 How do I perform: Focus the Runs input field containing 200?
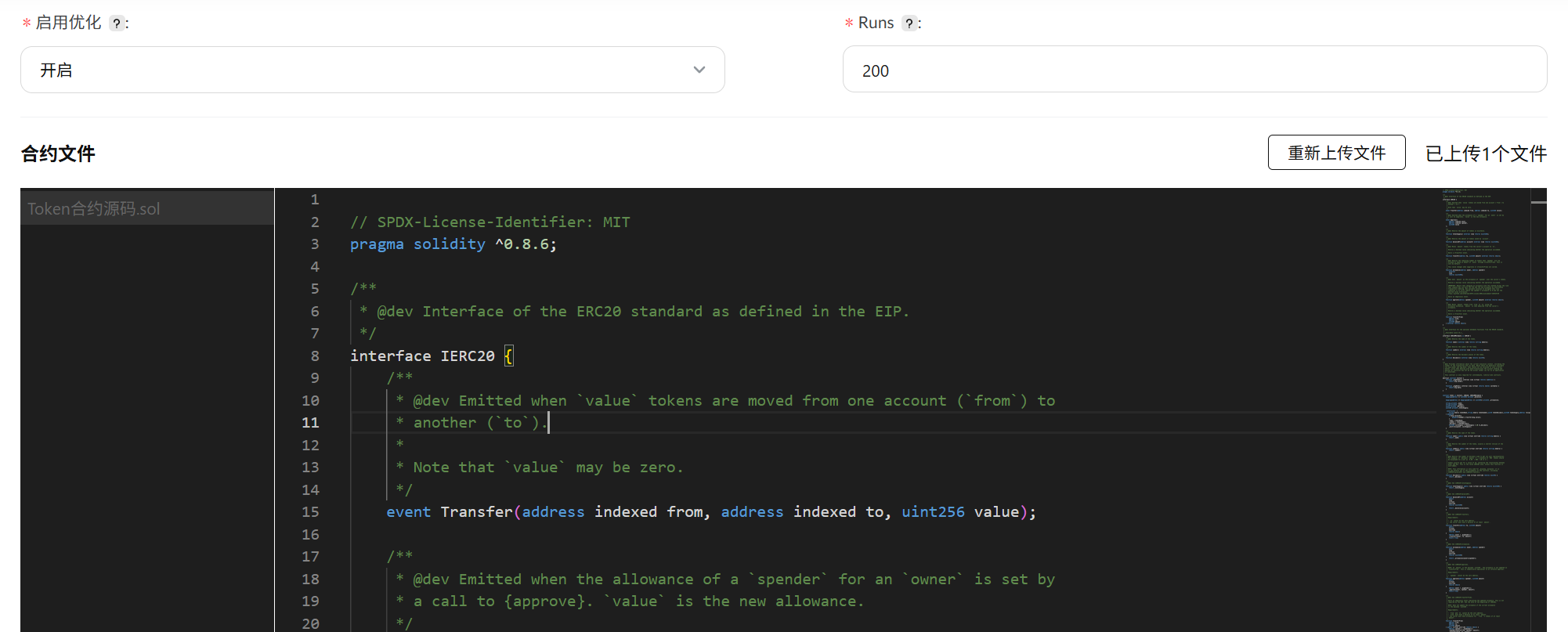tap(1194, 70)
